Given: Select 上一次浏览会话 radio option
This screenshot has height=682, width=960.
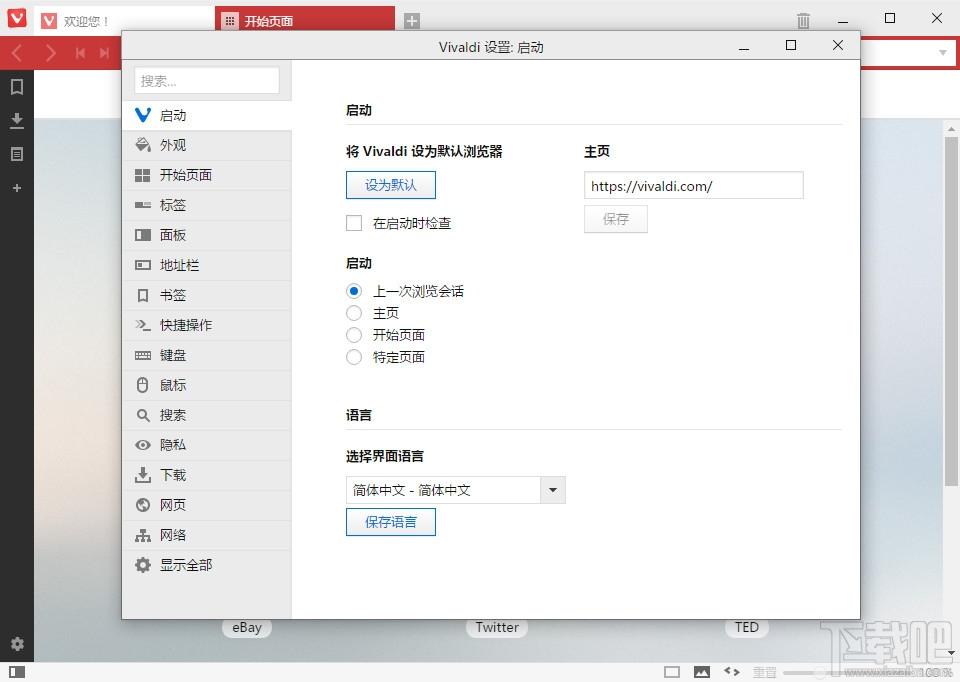Looking at the screenshot, I should [354, 291].
